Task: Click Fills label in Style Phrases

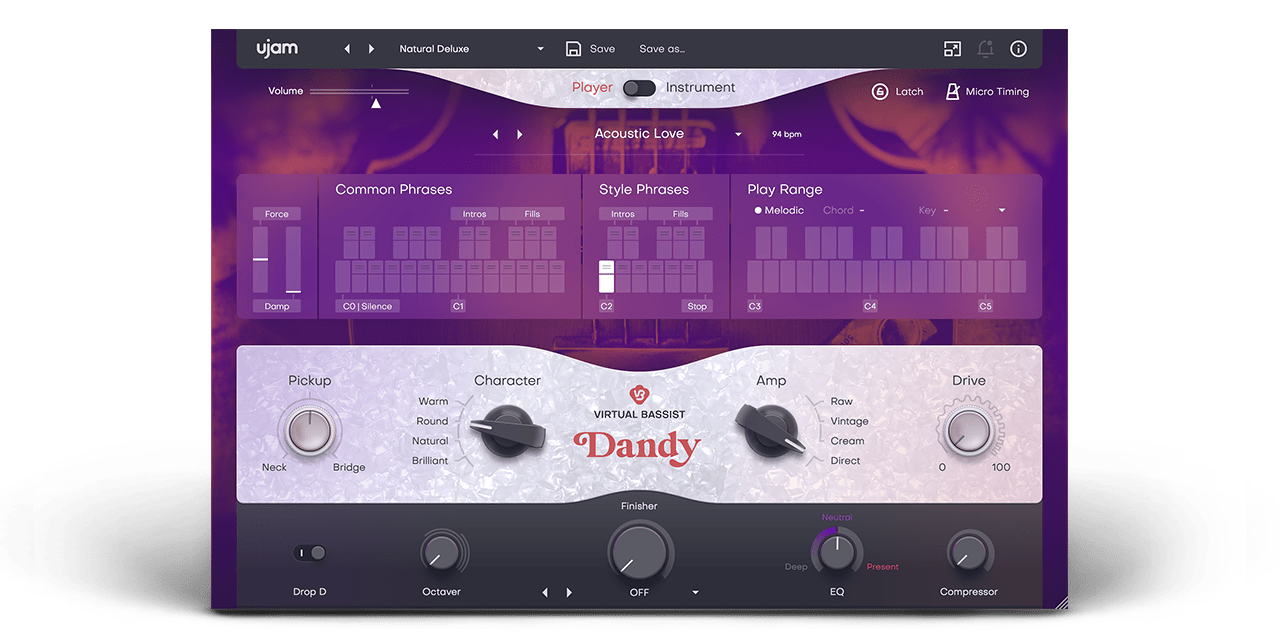Action: [681, 214]
